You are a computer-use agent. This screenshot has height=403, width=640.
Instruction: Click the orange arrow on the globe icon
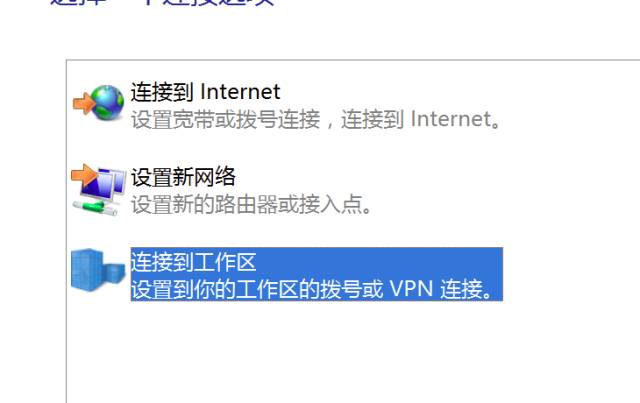coord(84,103)
